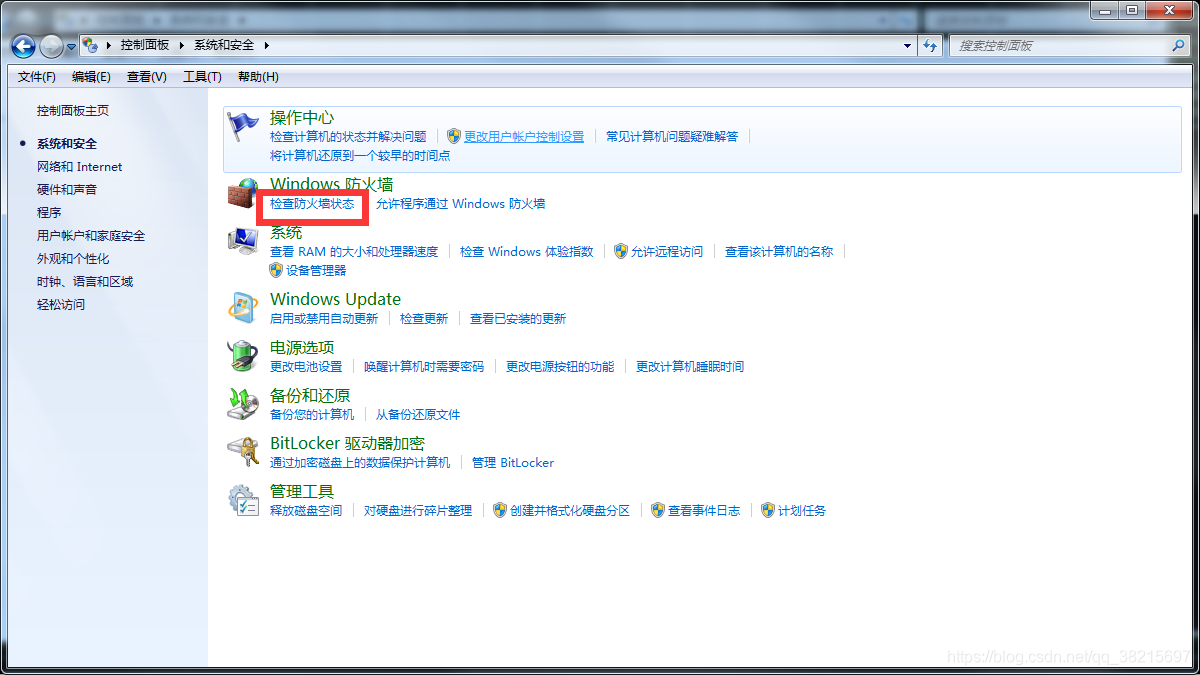Image resolution: width=1200 pixels, height=675 pixels.
Task: Click 查看事件日志 link
Action: 704,511
